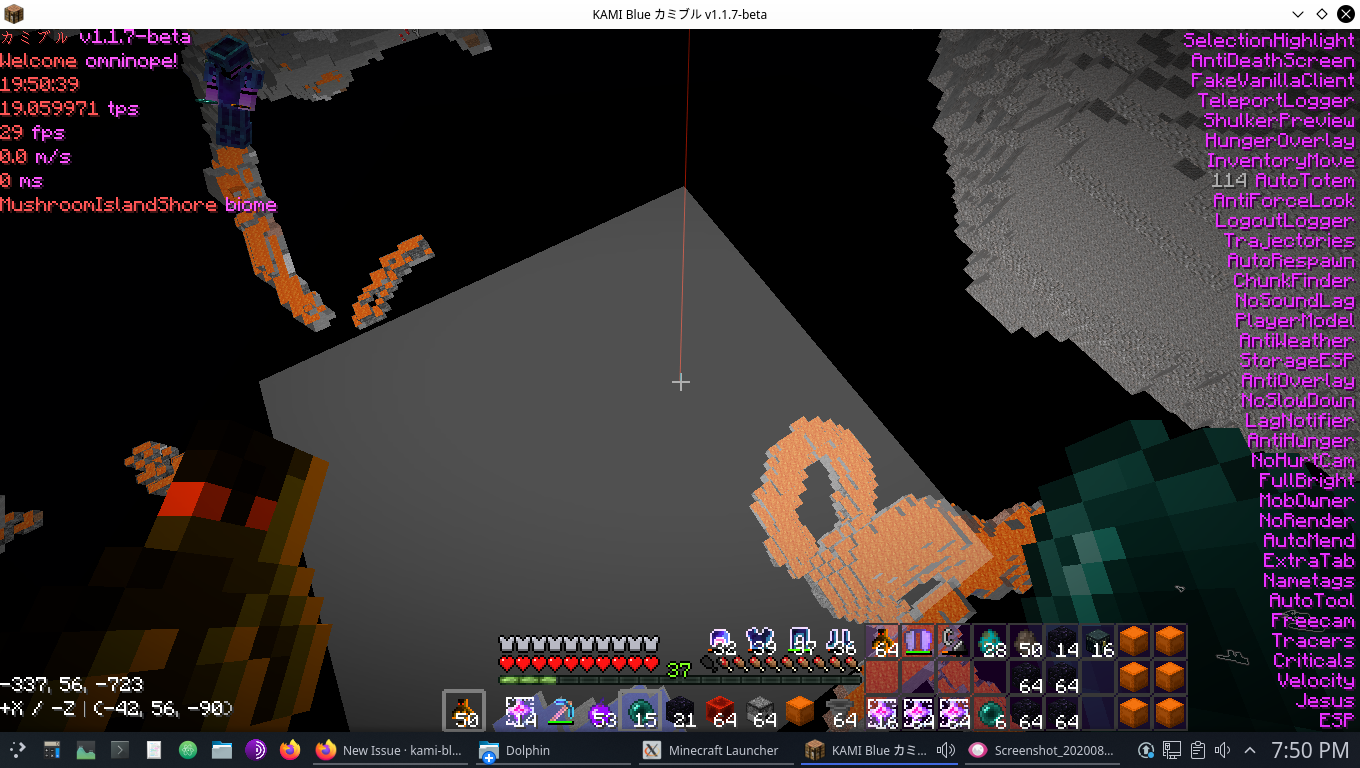Select the ender pearl hotbar slot with 15

click(640, 711)
